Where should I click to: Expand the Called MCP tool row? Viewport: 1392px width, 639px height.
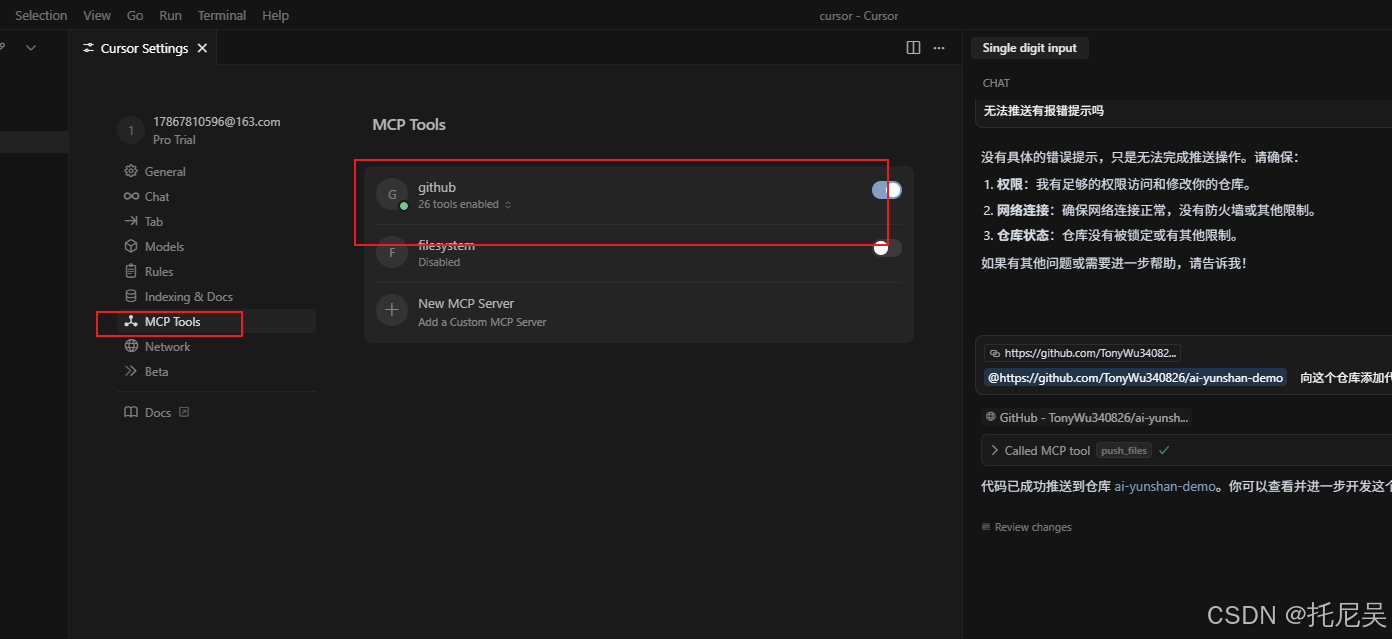click(1188, 450)
